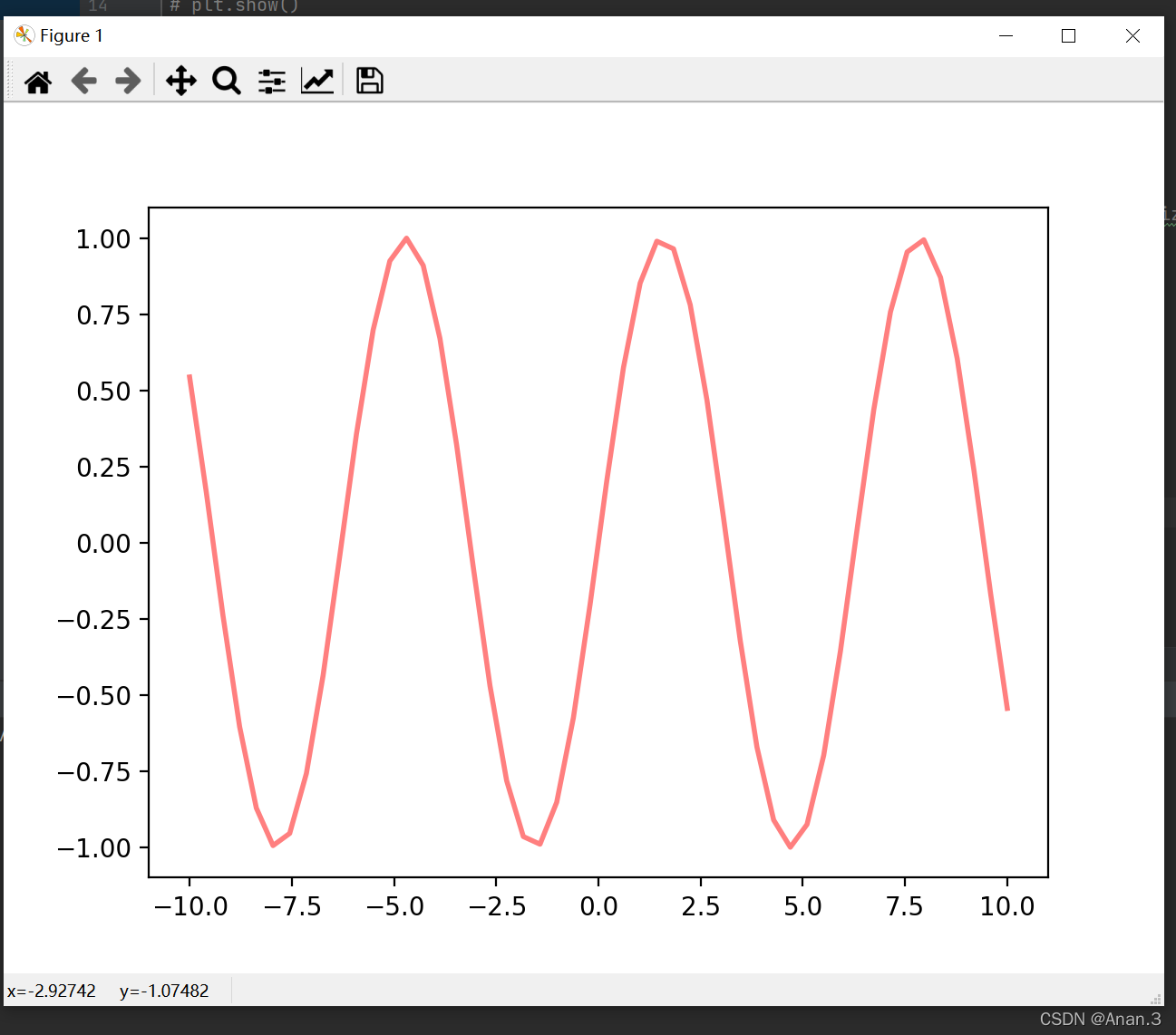Click the y-axis tick label −0.75
The height and width of the screenshot is (1035, 1176).
coord(94,772)
